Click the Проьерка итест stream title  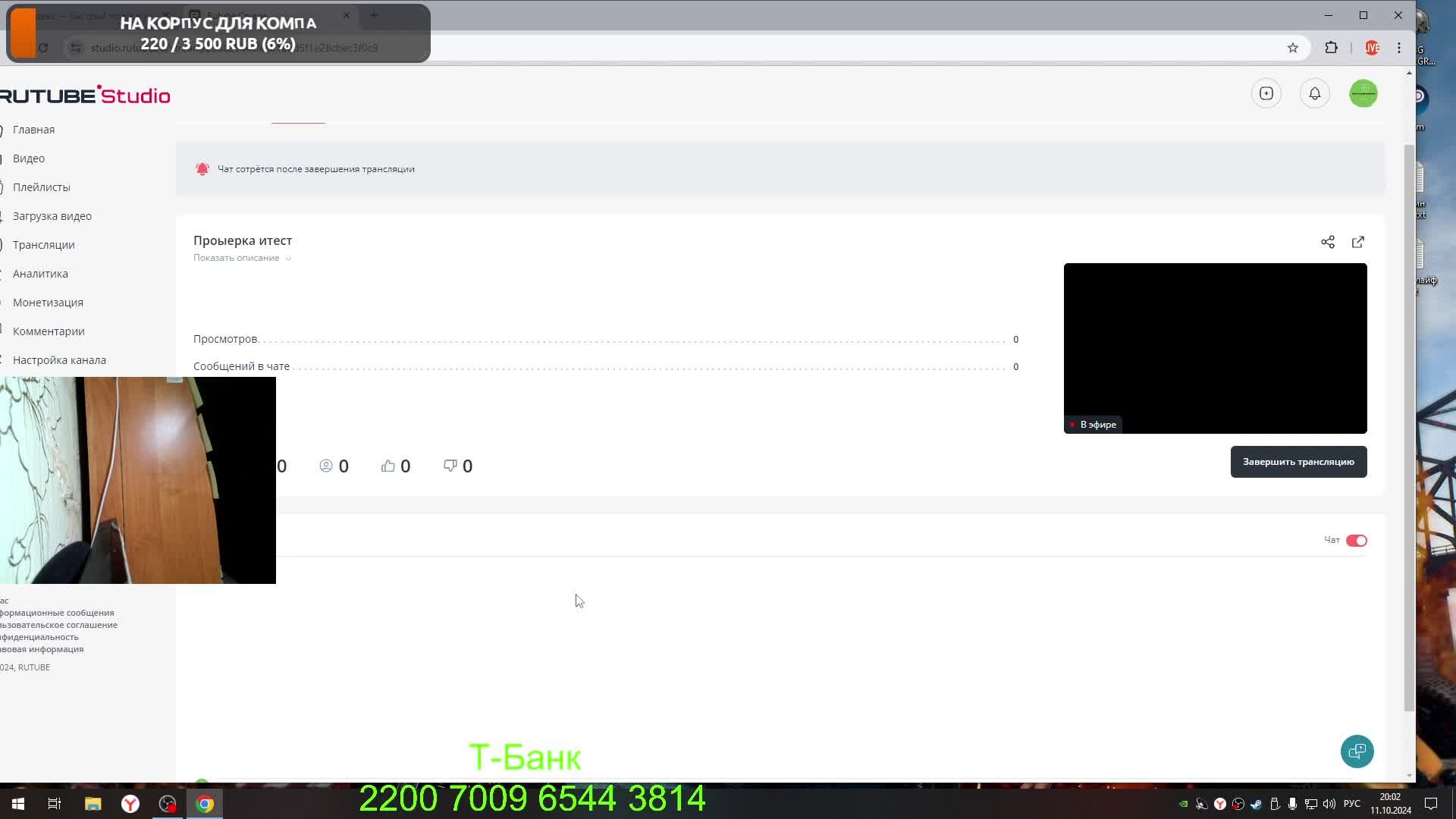coord(243,240)
